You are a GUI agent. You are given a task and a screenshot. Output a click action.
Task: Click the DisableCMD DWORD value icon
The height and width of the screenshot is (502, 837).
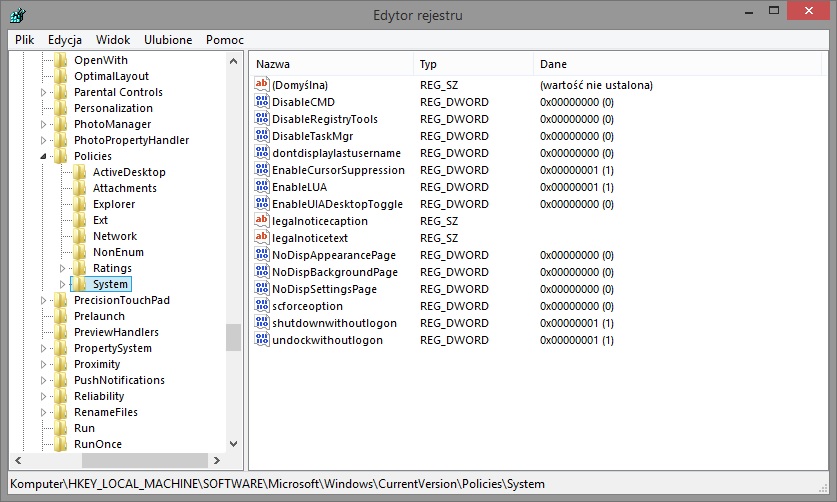[x=262, y=101]
